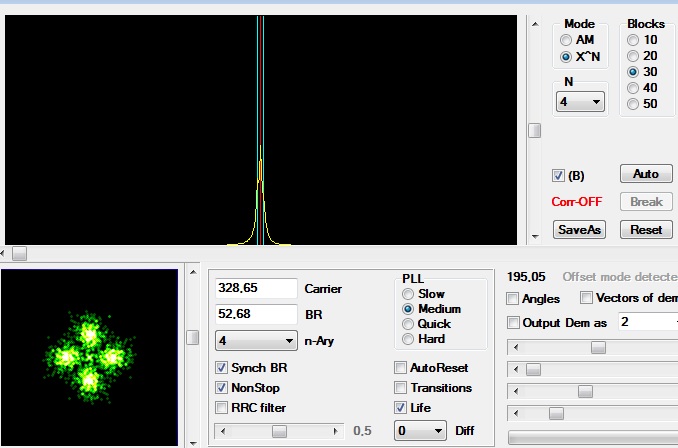Image resolution: width=678 pixels, height=448 pixels.
Task: Enable the Output Dem as checkbox
Action: tap(513, 323)
